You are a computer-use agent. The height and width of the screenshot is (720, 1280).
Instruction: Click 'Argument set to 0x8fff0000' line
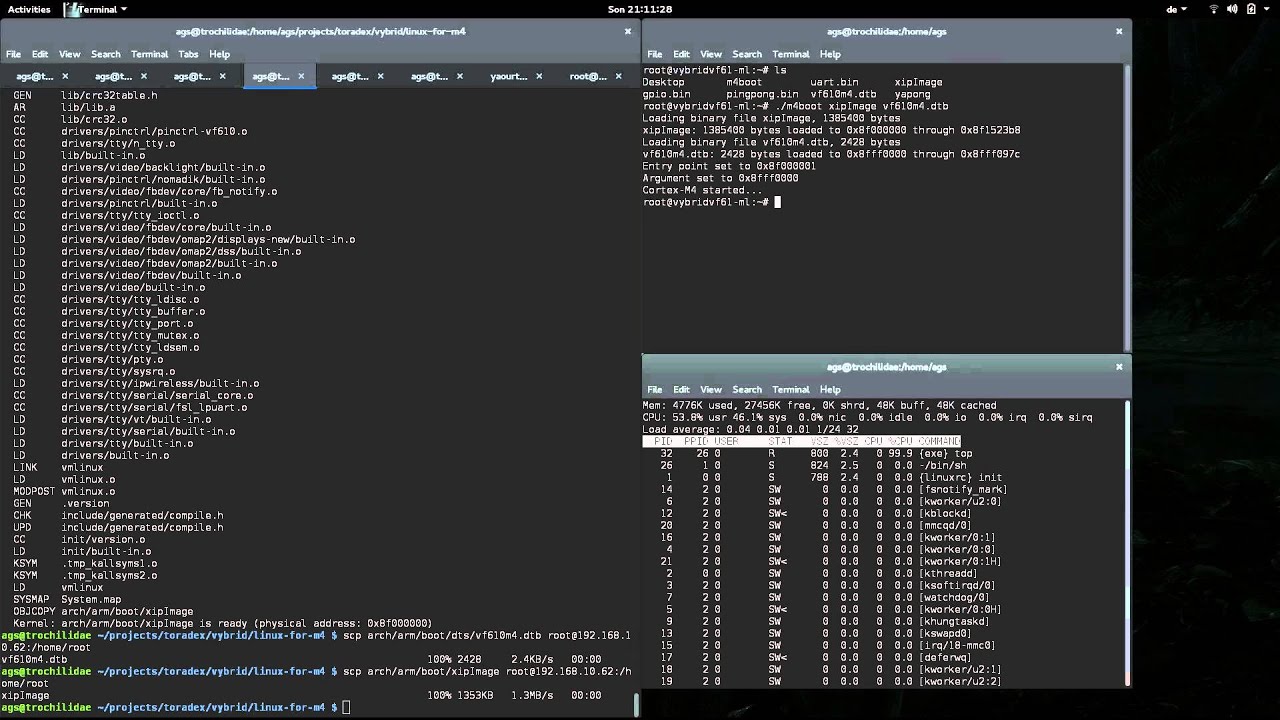[x=720, y=178]
